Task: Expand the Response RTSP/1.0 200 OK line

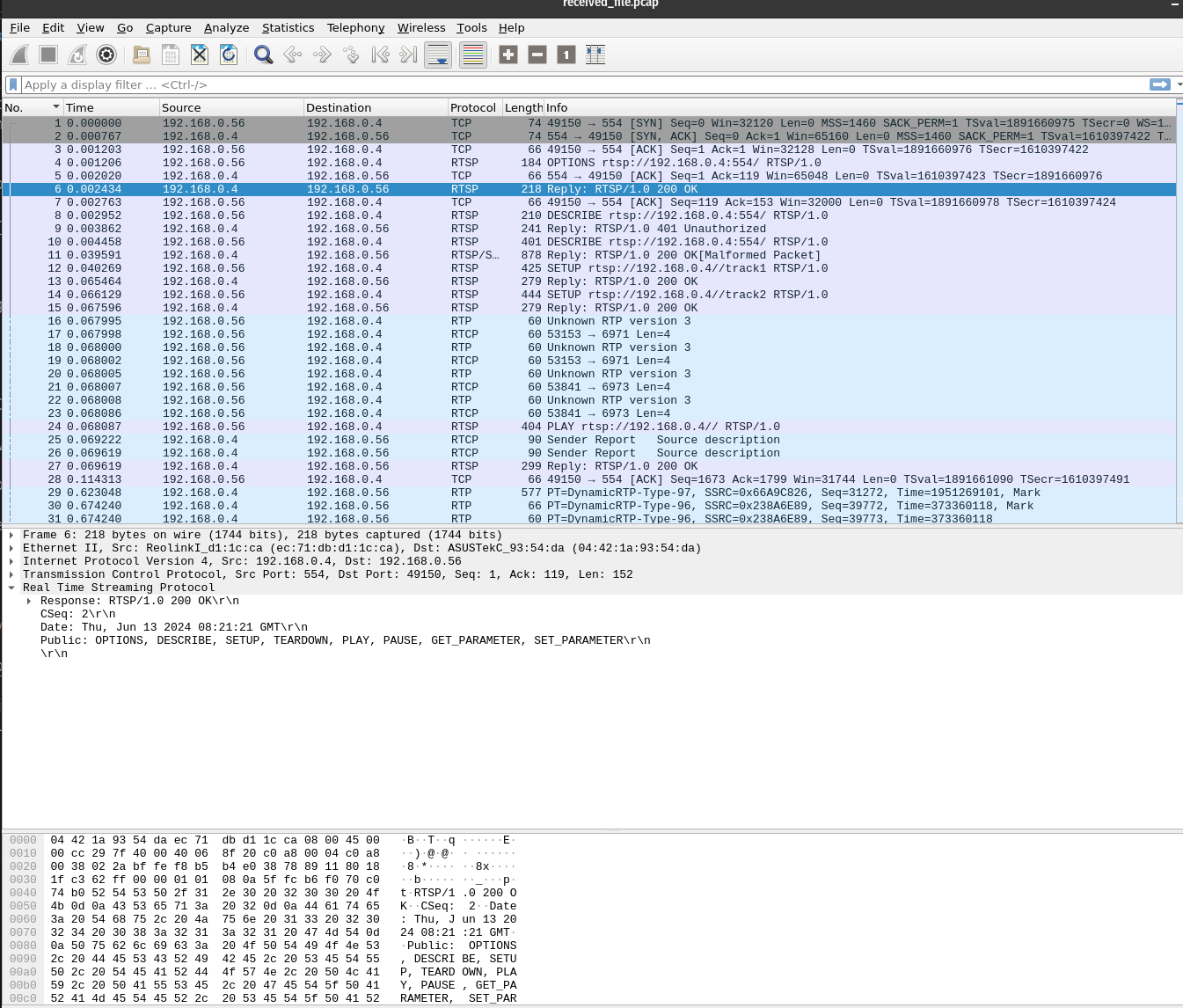Action: click(29, 601)
